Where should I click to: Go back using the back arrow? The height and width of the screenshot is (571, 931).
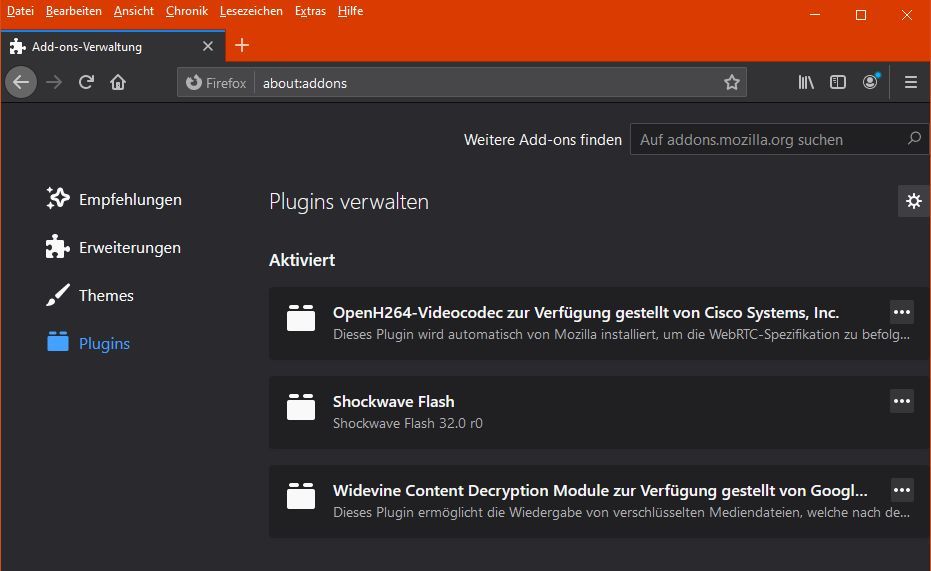(x=21, y=83)
